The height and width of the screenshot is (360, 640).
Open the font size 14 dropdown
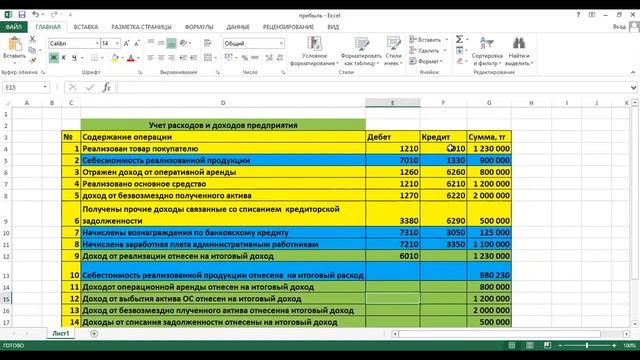coord(118,43)
